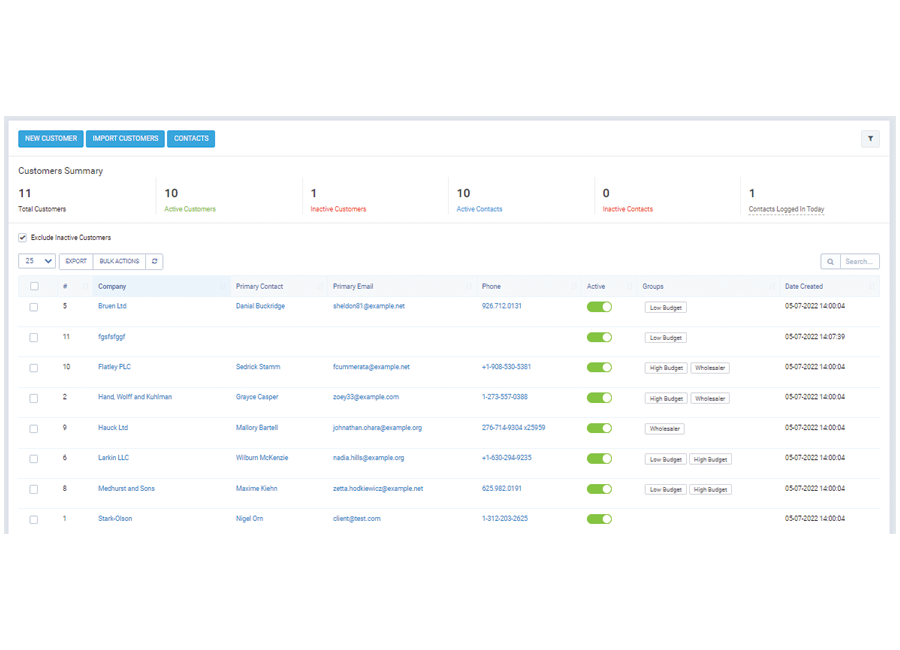Open Hauck Ltd company link
The height and width of the screenshot is (650, 900).
point(113,428)
